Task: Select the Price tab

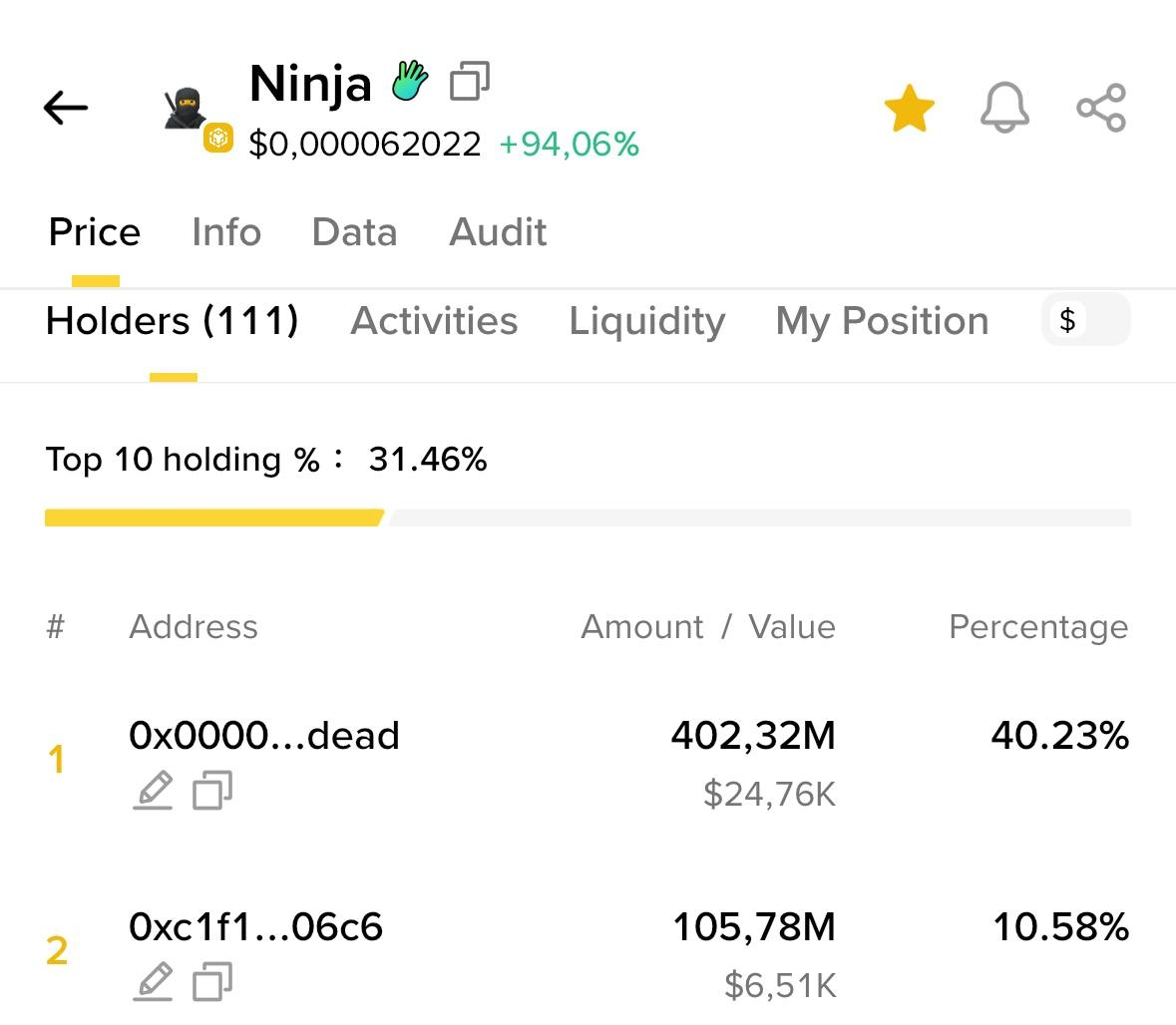Action: click(x=95, y=232)
